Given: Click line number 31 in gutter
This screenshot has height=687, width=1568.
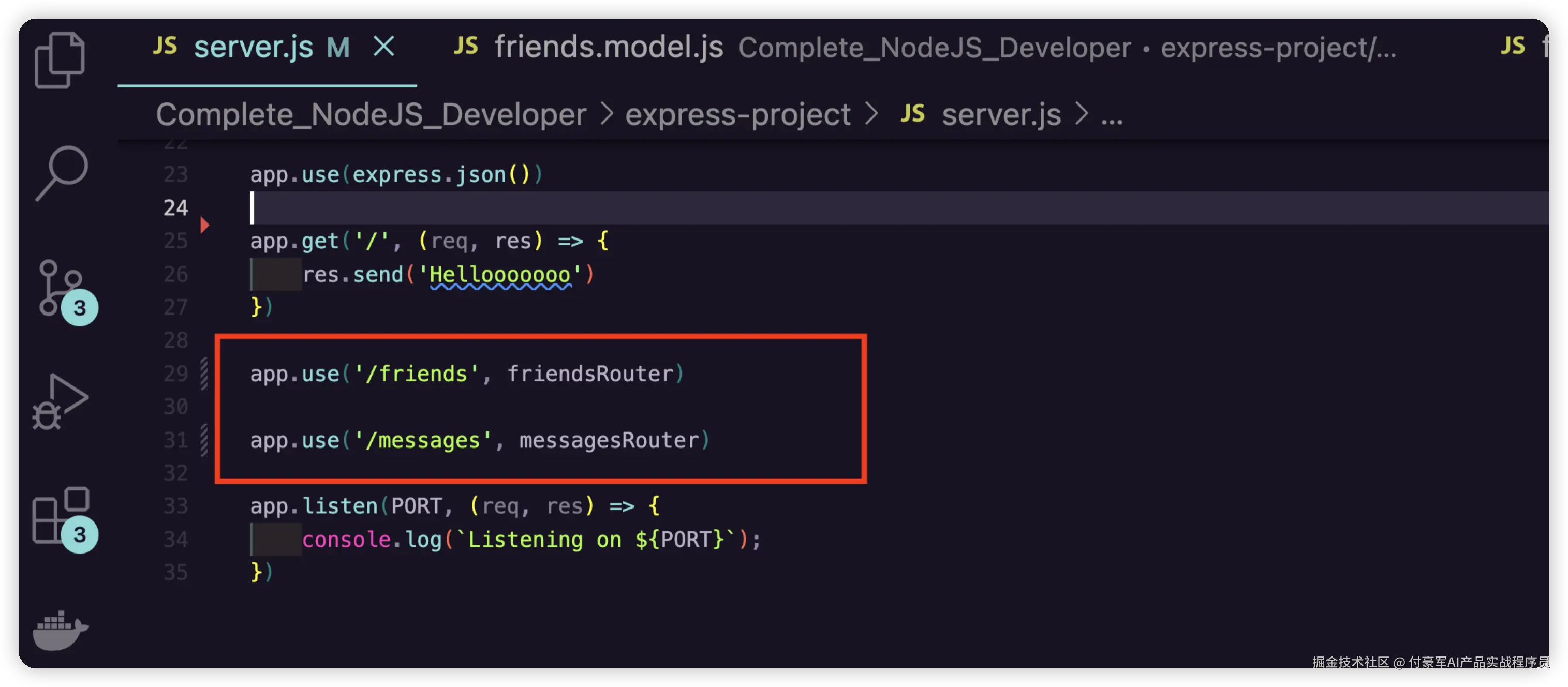Looking at the screenshot, I should (x=176, y=440).
